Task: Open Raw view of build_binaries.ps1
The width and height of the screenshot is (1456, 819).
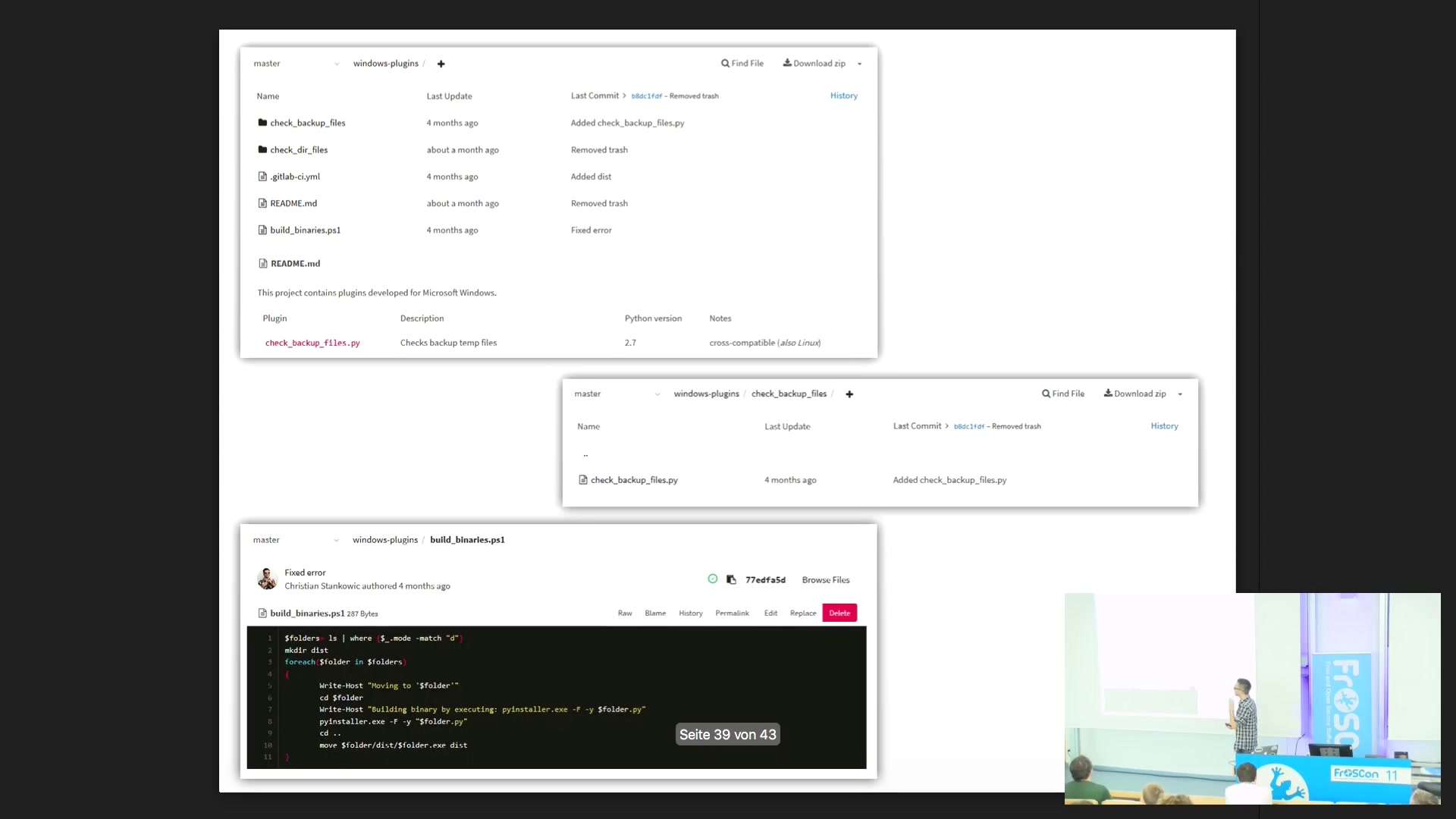Action: pyautogui.click(x=625, y=613)
